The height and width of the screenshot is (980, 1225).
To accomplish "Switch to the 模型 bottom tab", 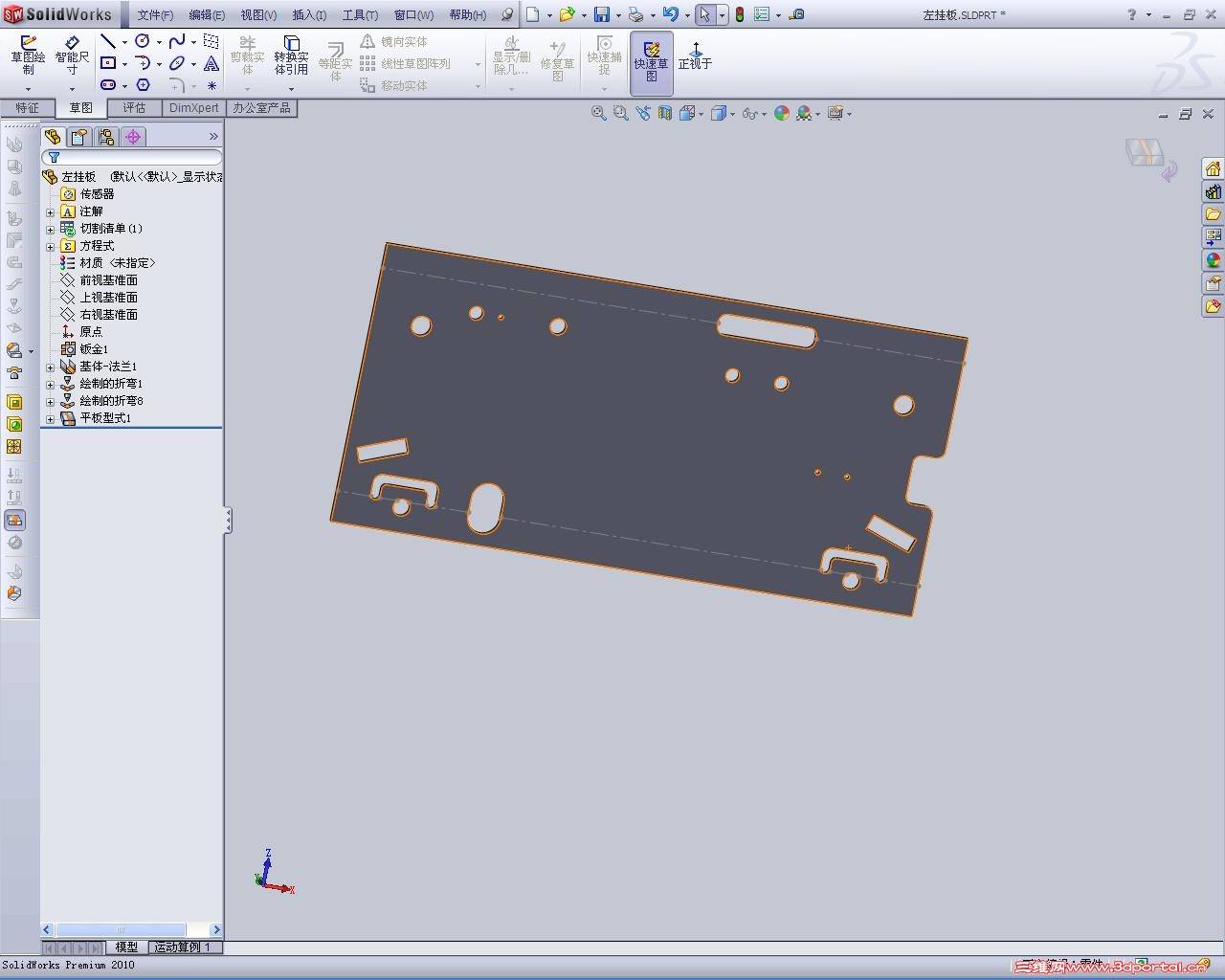I will (x=126, y=947).
